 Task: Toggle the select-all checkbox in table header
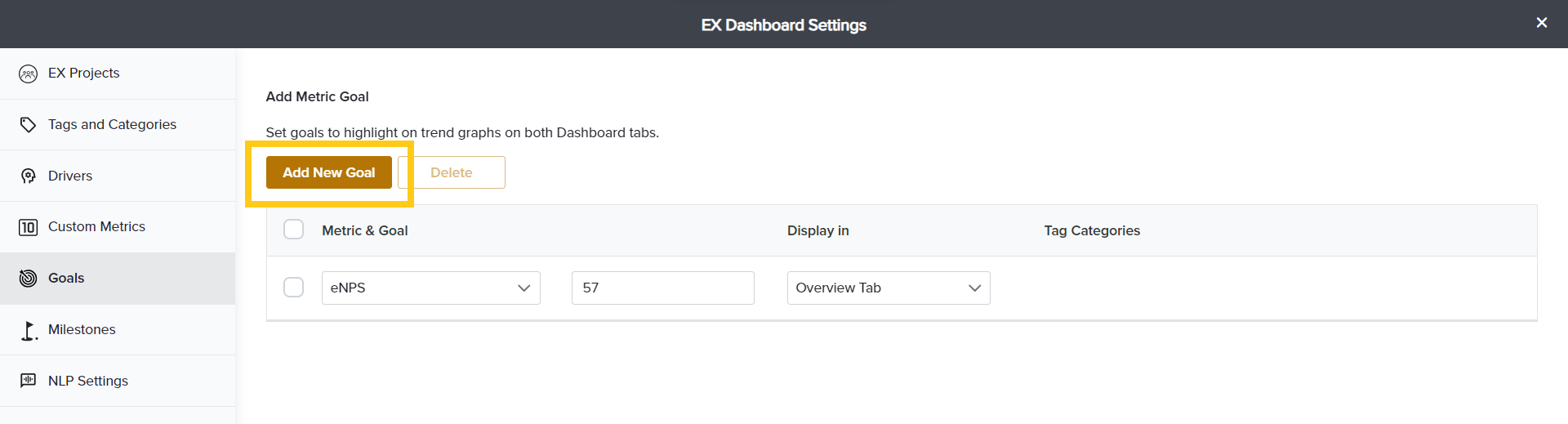coord(293,230)
